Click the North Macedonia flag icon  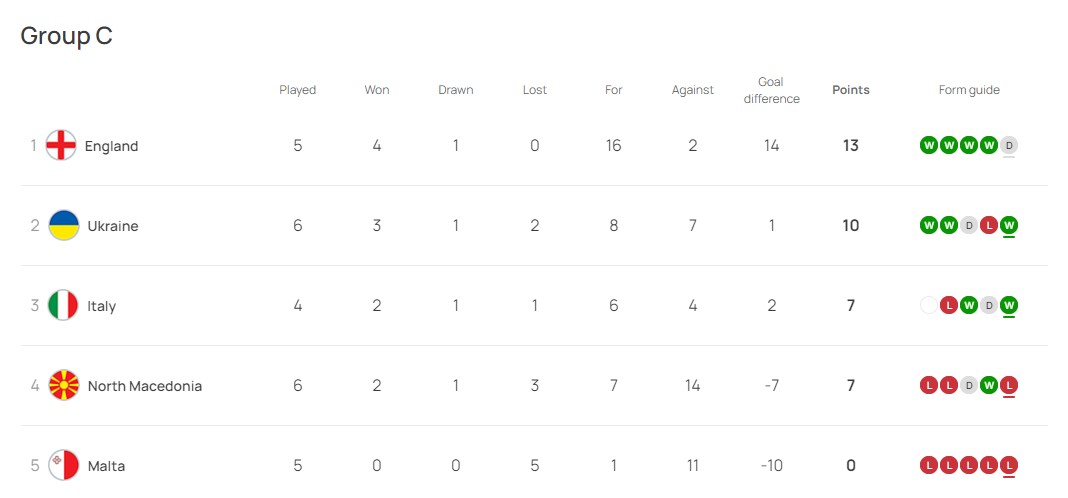pyautogui.click(x=64, y=386)
